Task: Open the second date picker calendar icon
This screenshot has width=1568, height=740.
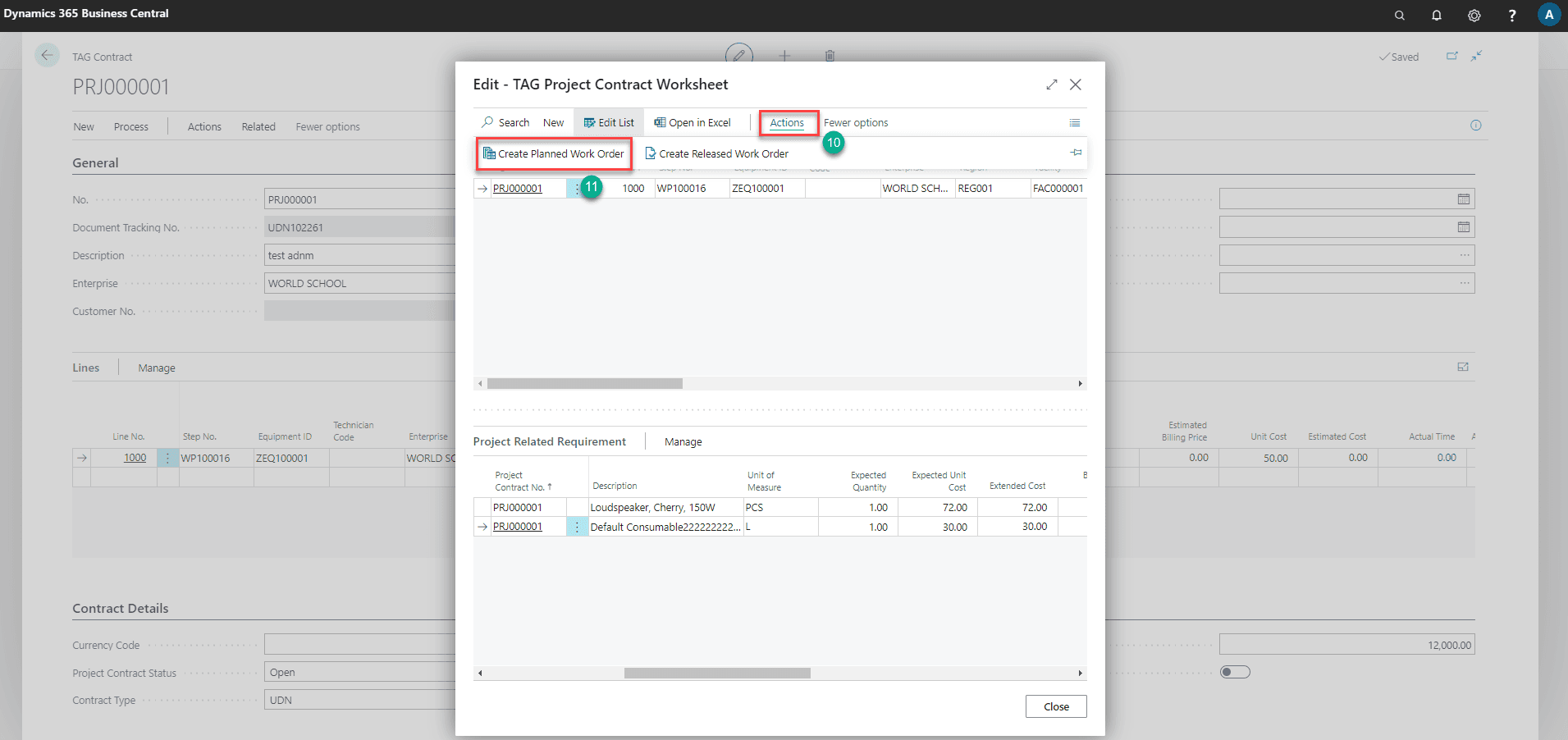Action: click(x=1463, y=227)
